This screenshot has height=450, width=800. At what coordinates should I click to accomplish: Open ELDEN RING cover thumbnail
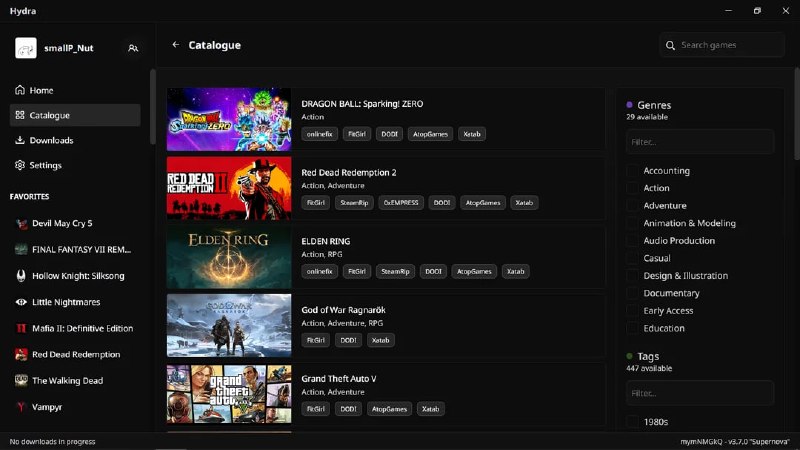229,257
